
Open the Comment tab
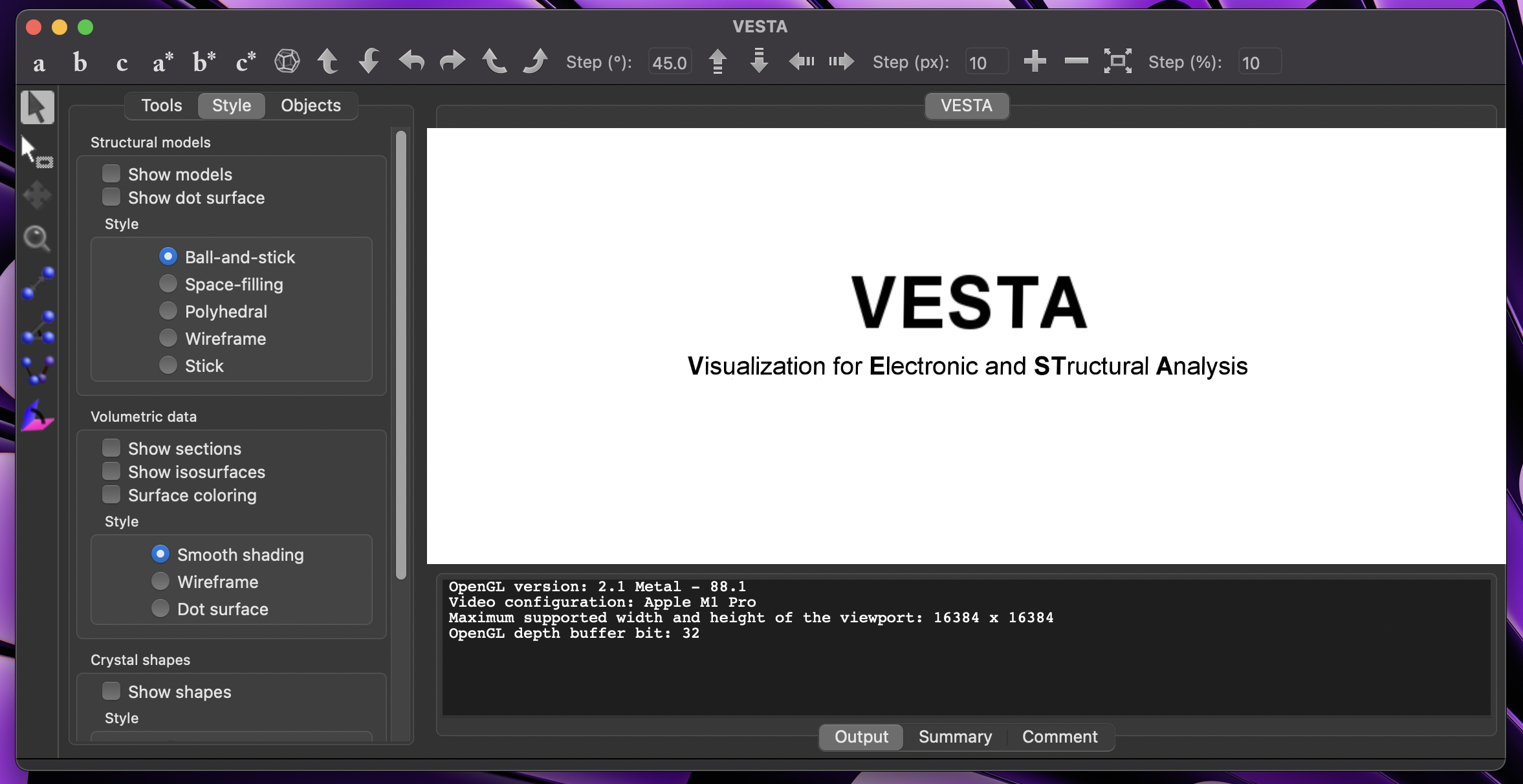click(1060, 737)
